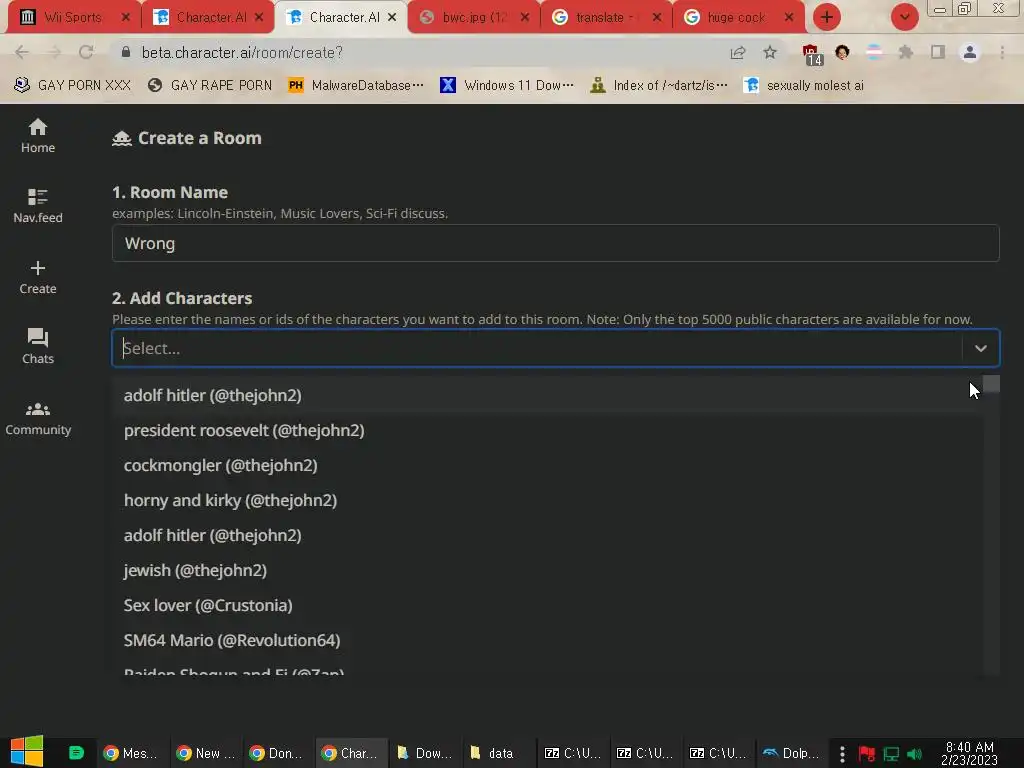
Task: Reload the current page
Action: click(86, 52)
